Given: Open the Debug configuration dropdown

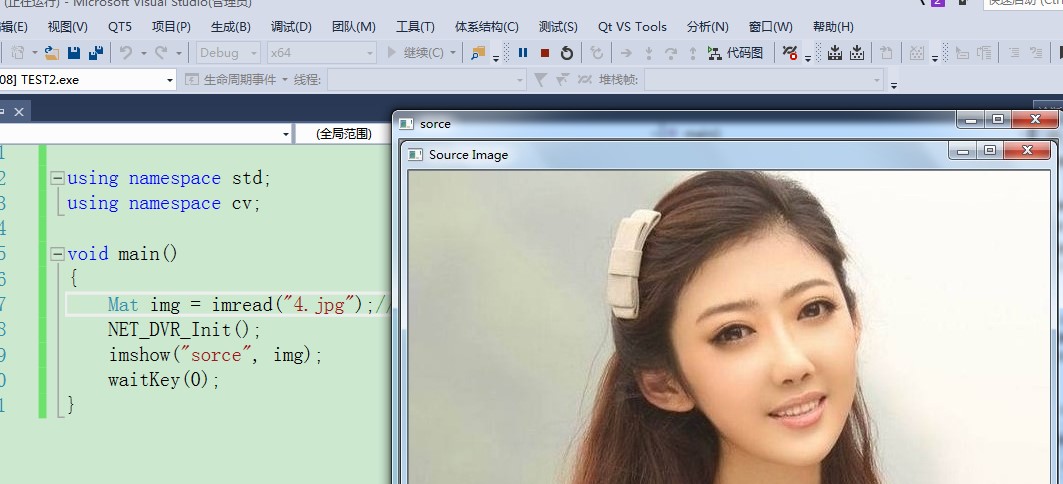Looking at the screenshot, I should tap(228, 53).
